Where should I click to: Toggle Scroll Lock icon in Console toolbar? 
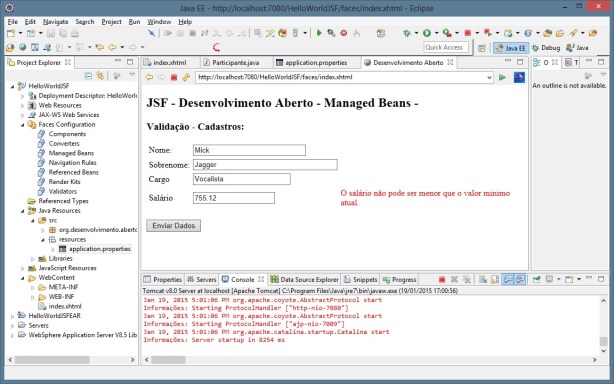click(x=495, y=279)
